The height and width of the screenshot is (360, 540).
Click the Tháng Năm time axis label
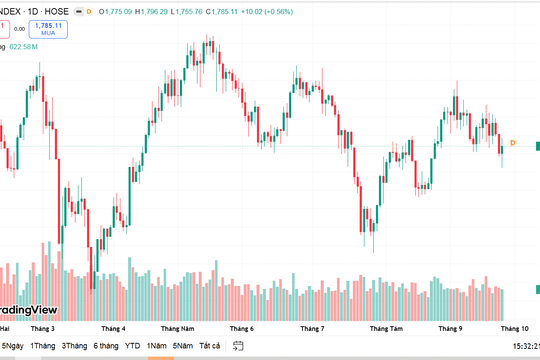coord(177,329)
